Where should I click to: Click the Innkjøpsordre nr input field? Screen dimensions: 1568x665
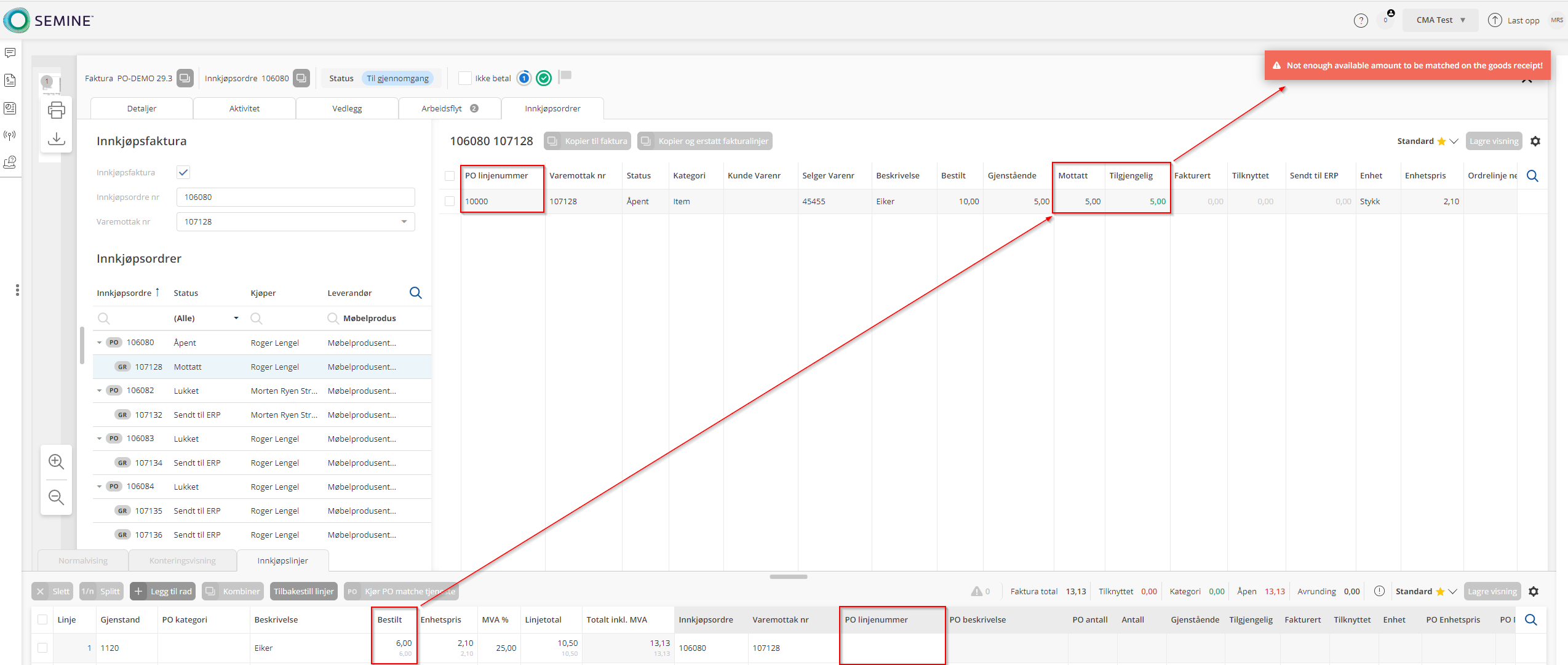coord(295,197)
